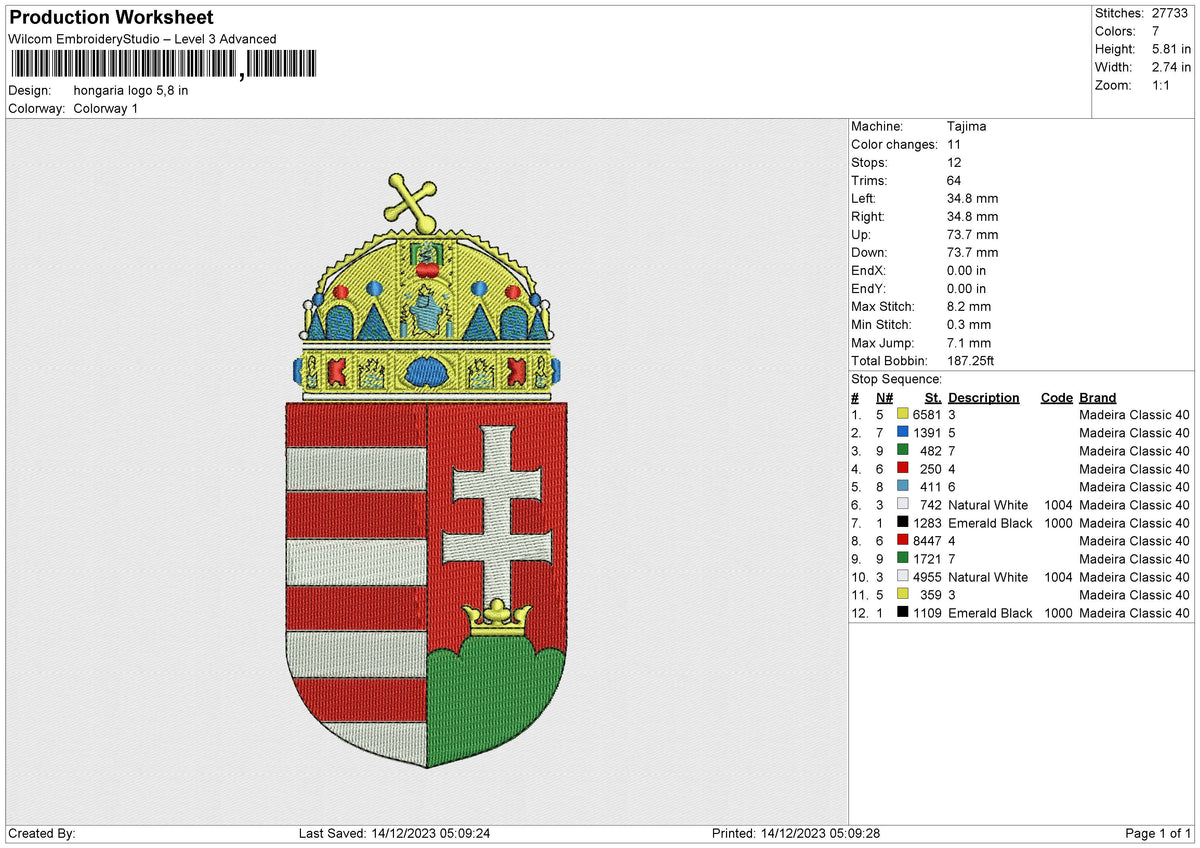Pick the yellow swatch beside 359 stitches
The width and height of the screenshot is (1200, 848).
(x=903, y=595)
